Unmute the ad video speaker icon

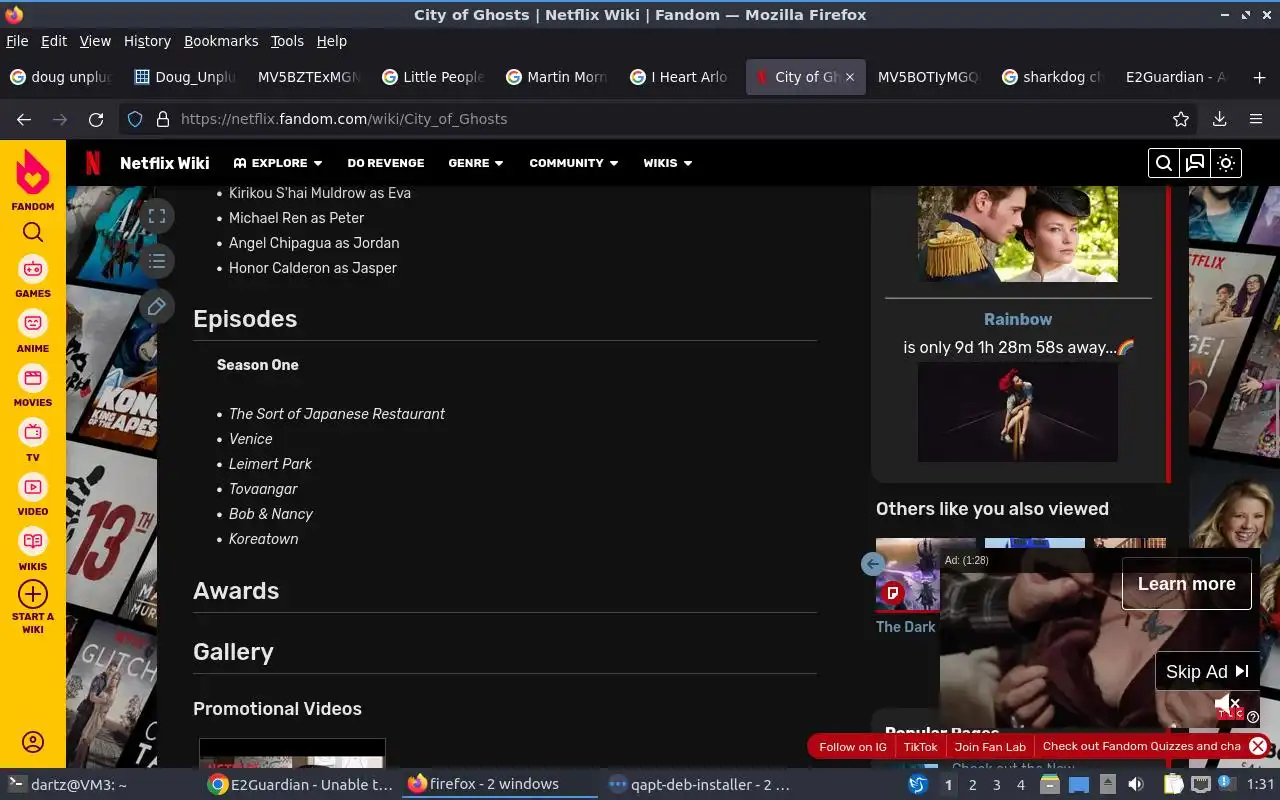click(x=1227, y=705)
